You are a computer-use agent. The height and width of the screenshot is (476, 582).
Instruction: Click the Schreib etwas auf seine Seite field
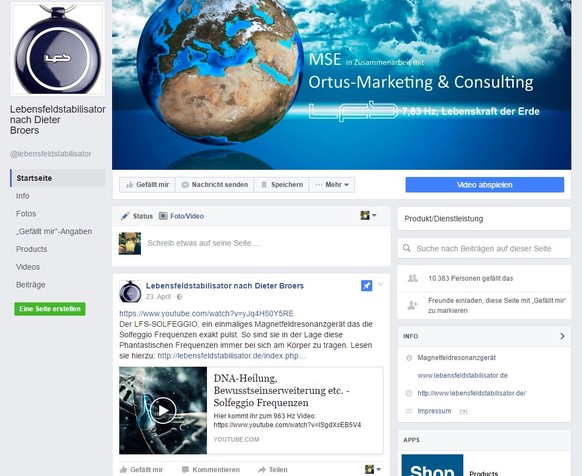coord(203,243)
